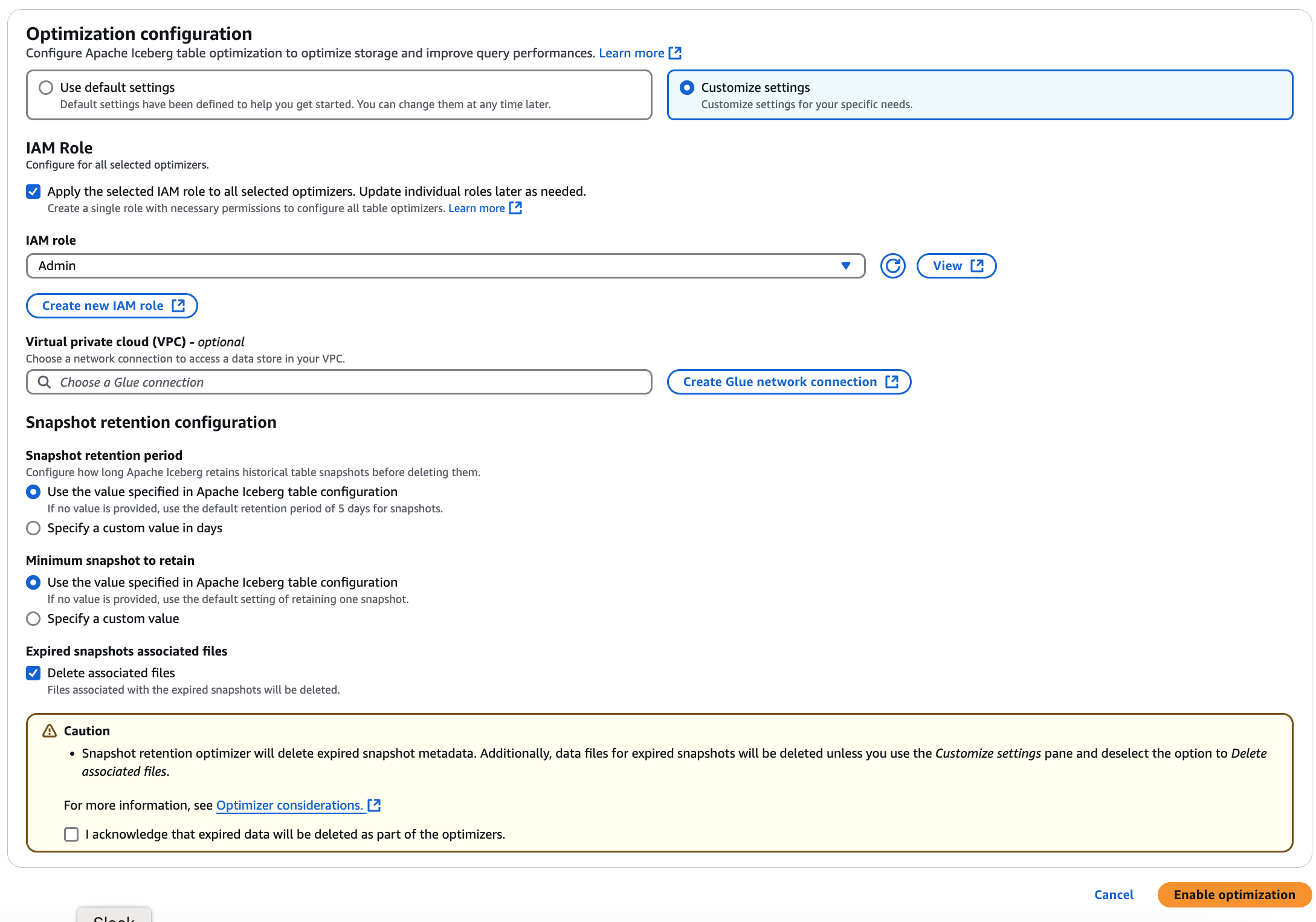Viewport: 1316px width, 922px height.
Task: Click the refresh IAM roles icon
Action: [892, 266]
